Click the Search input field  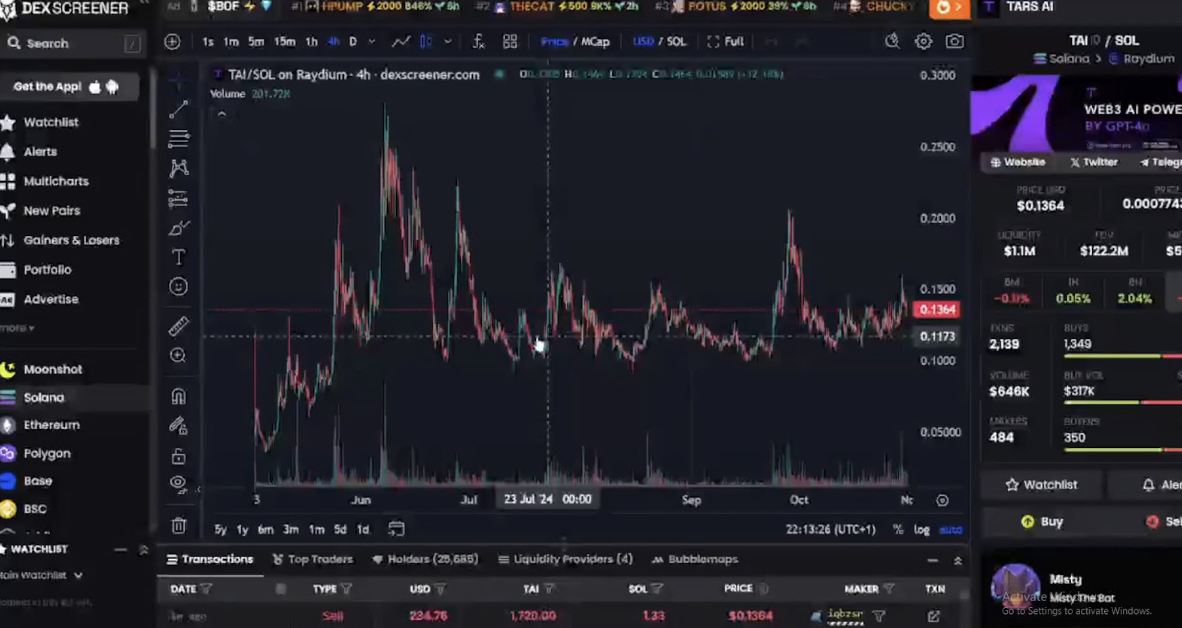[x=73, y=44]
